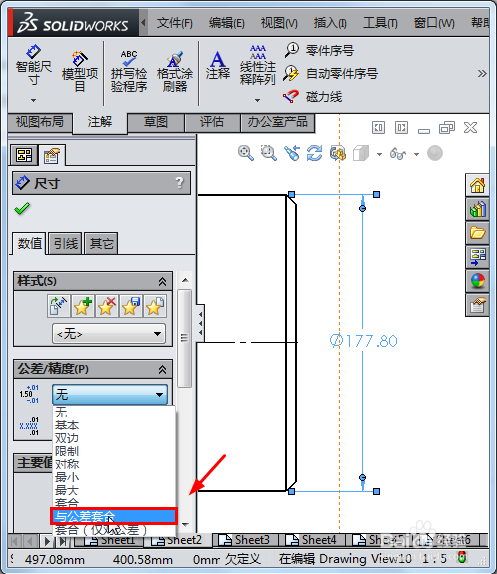Choose 对称 in tolerance list
This screenshot has width=497, height=574.
pos(114,464)
